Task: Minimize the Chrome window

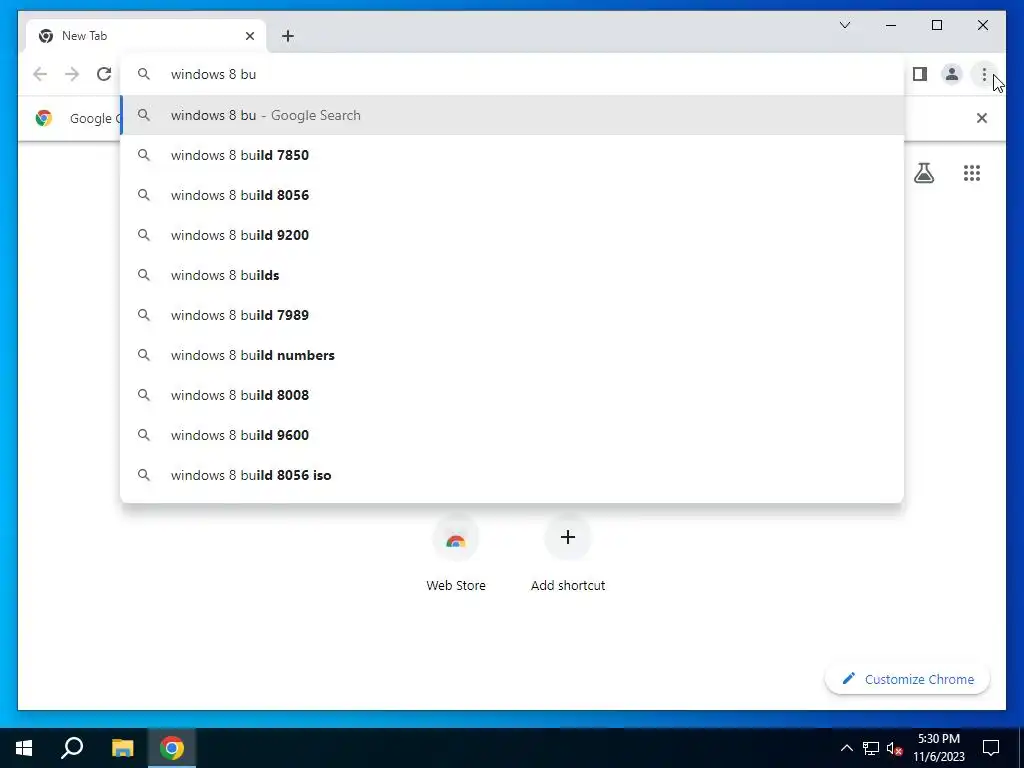Action: pyautogui.click(x=891, y=25)
